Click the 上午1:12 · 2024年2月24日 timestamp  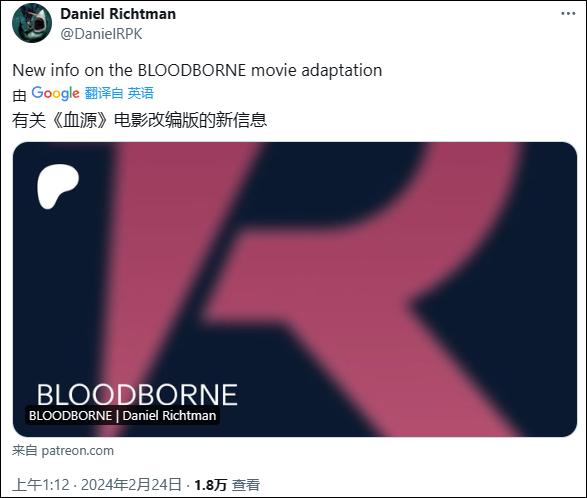(97, 485)
